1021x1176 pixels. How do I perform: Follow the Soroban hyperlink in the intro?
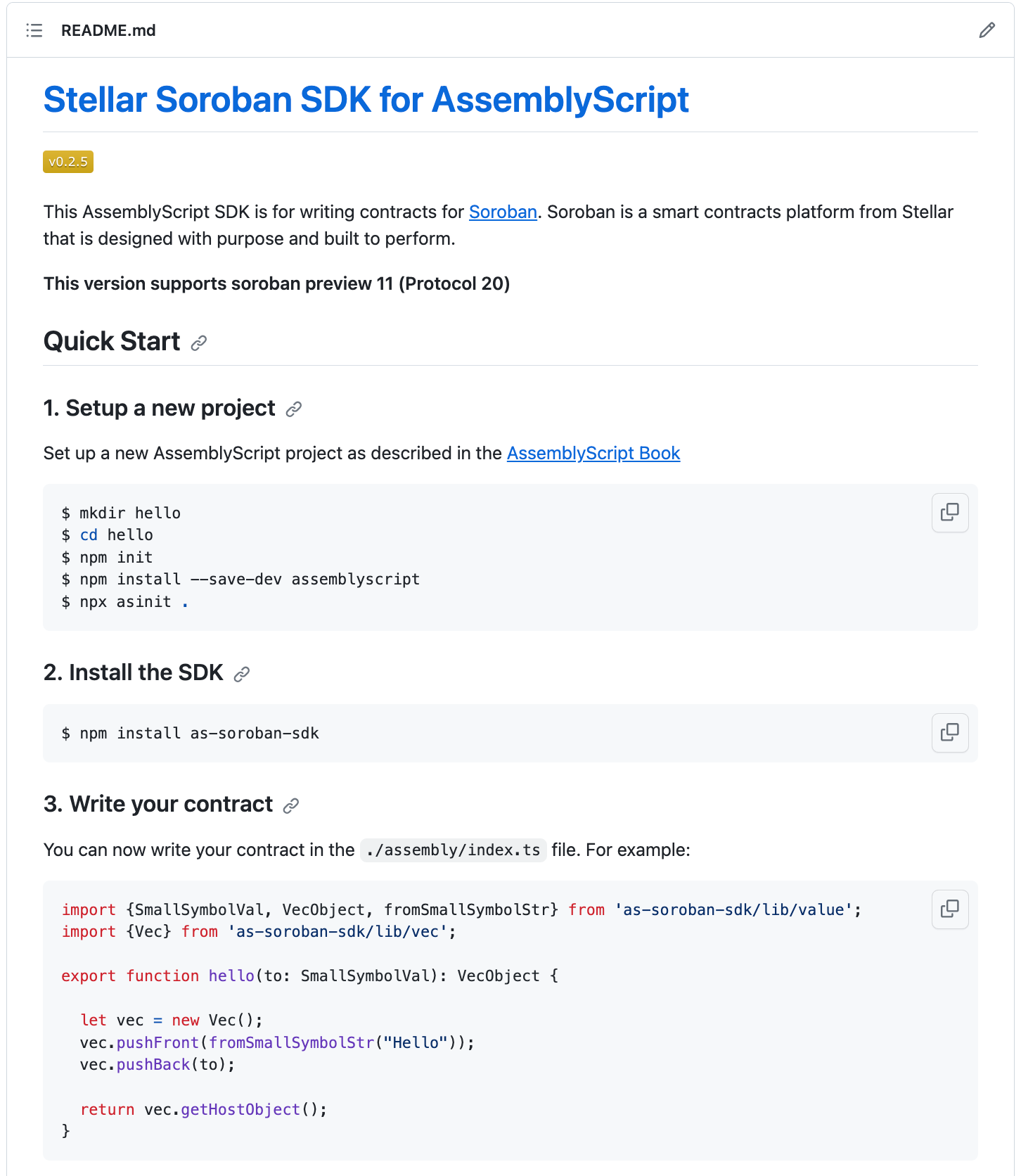[x=503, y=212]
